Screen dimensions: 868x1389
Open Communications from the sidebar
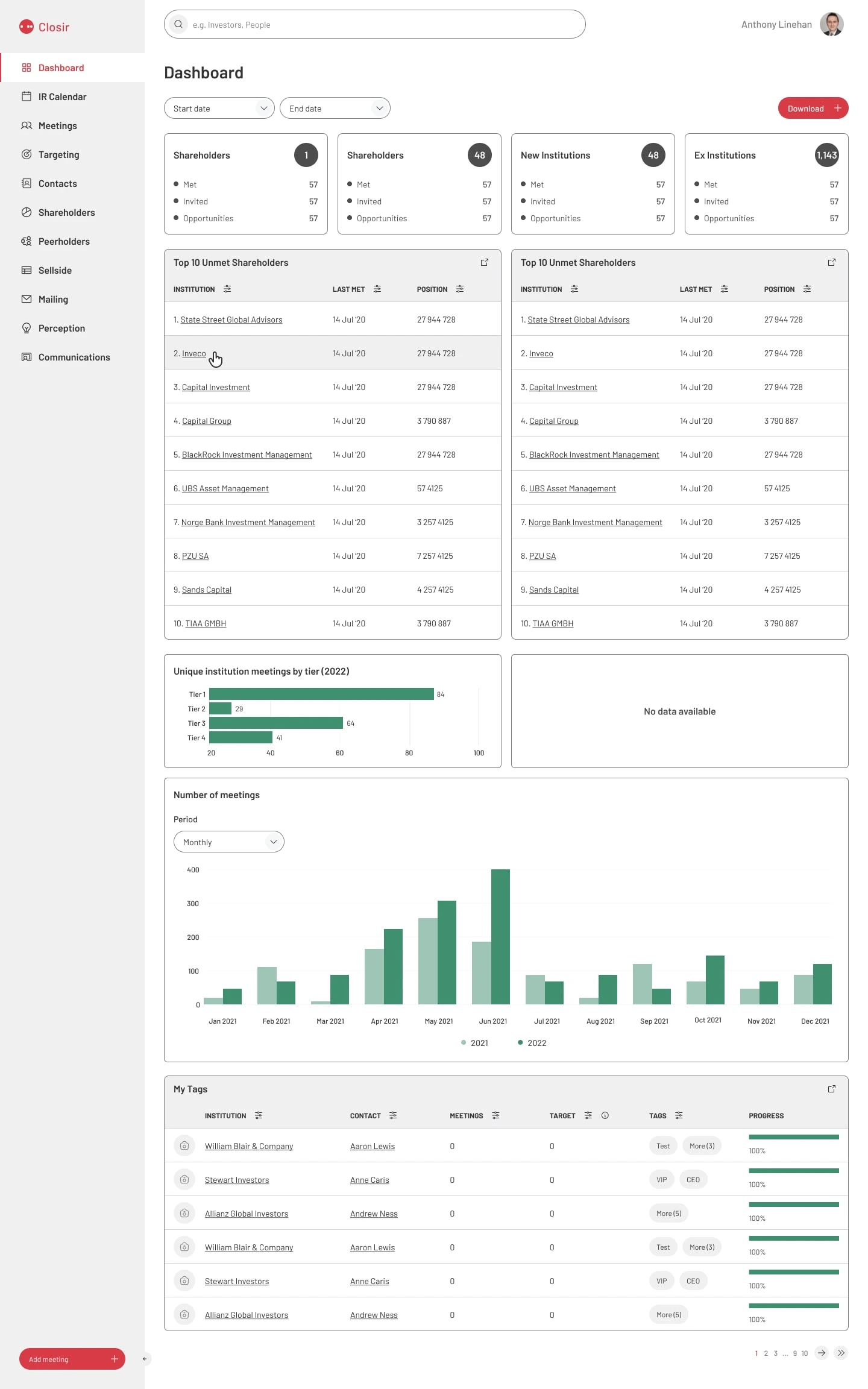point(72,357)
